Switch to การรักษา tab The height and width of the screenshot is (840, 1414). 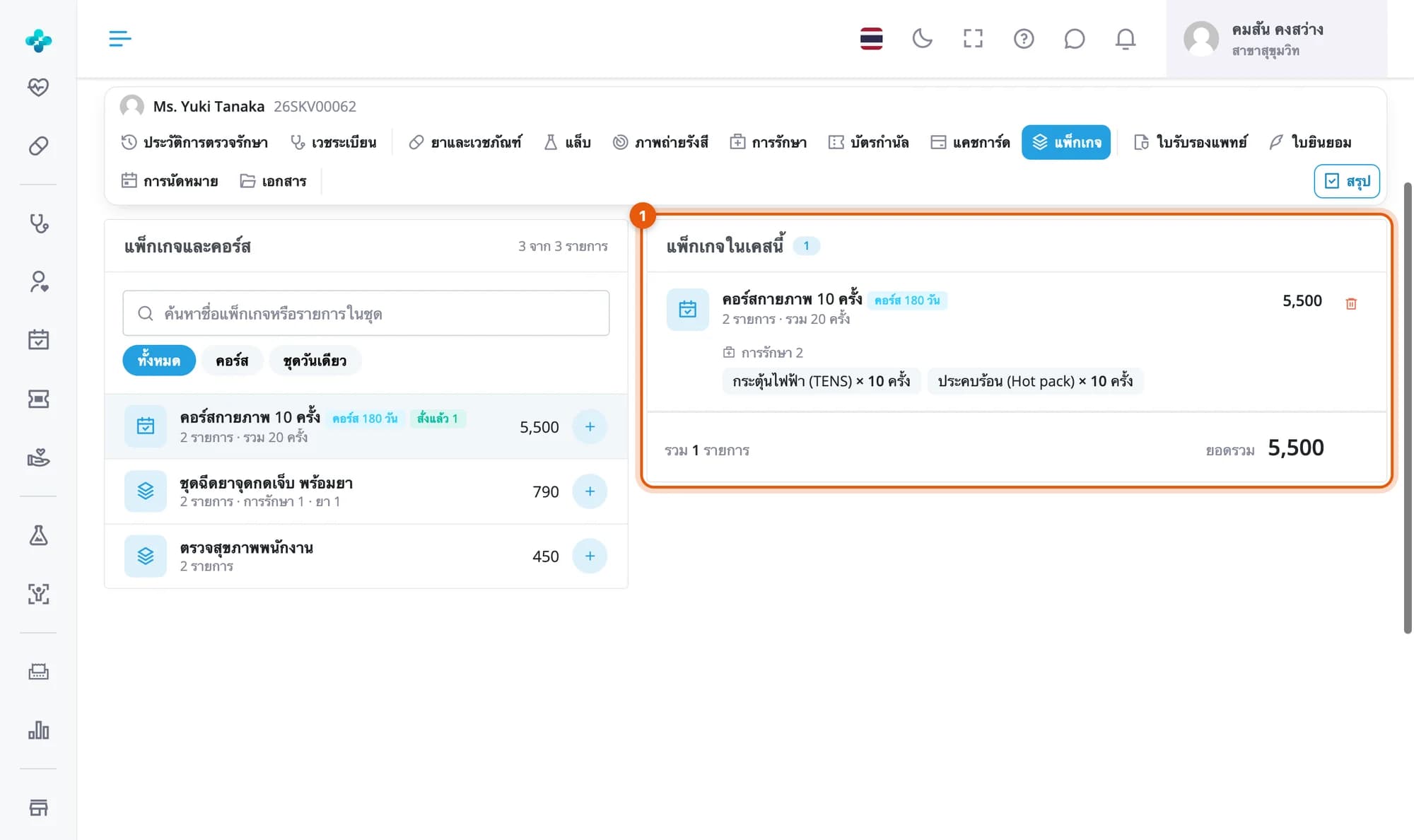click(769, 142)
